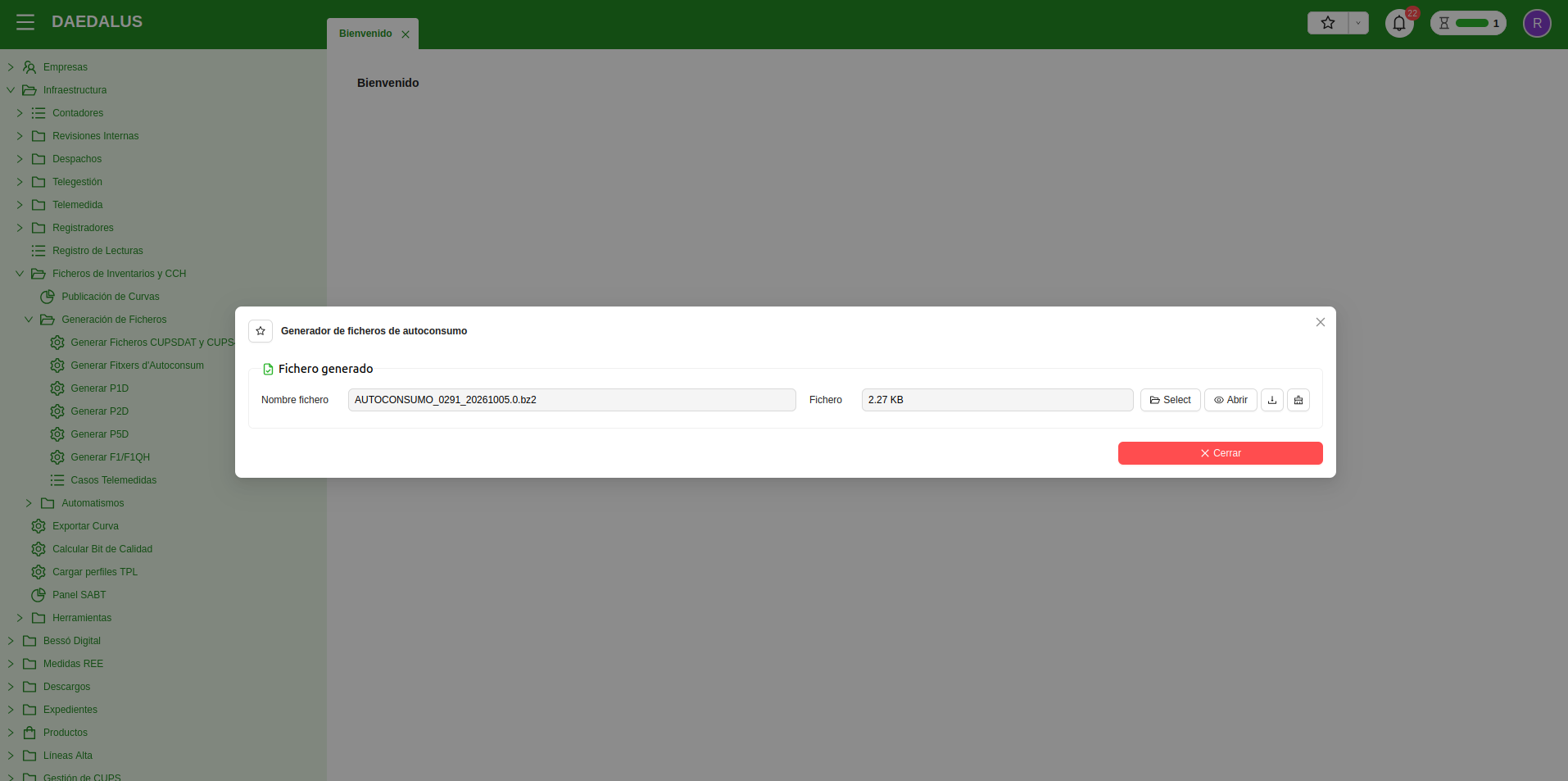Close the Bienvenido tab
The height and width of the screenshot is (781, 1568).
tap(406, 34)
